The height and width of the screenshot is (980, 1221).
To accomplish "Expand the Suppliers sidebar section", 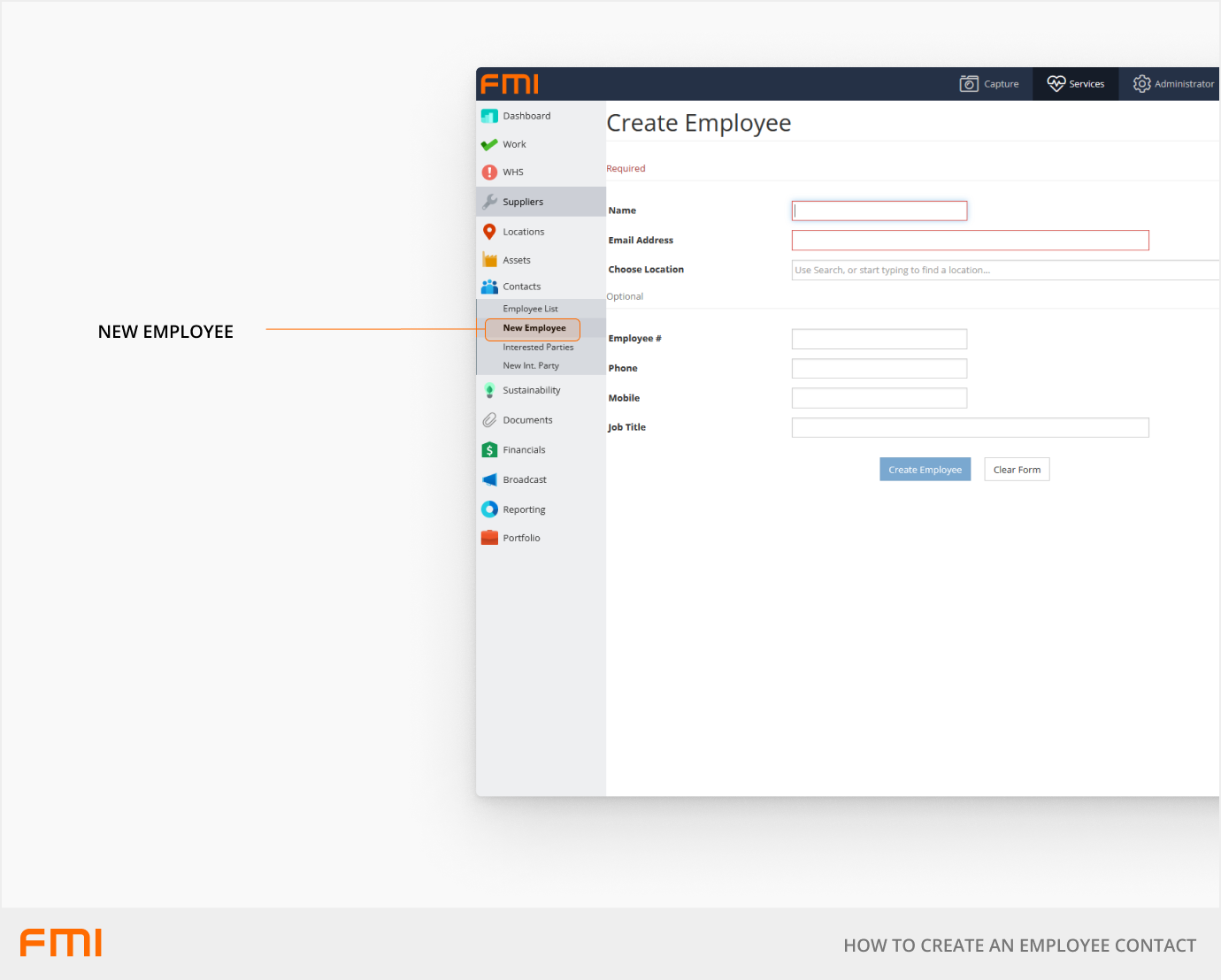I will 523,202.
